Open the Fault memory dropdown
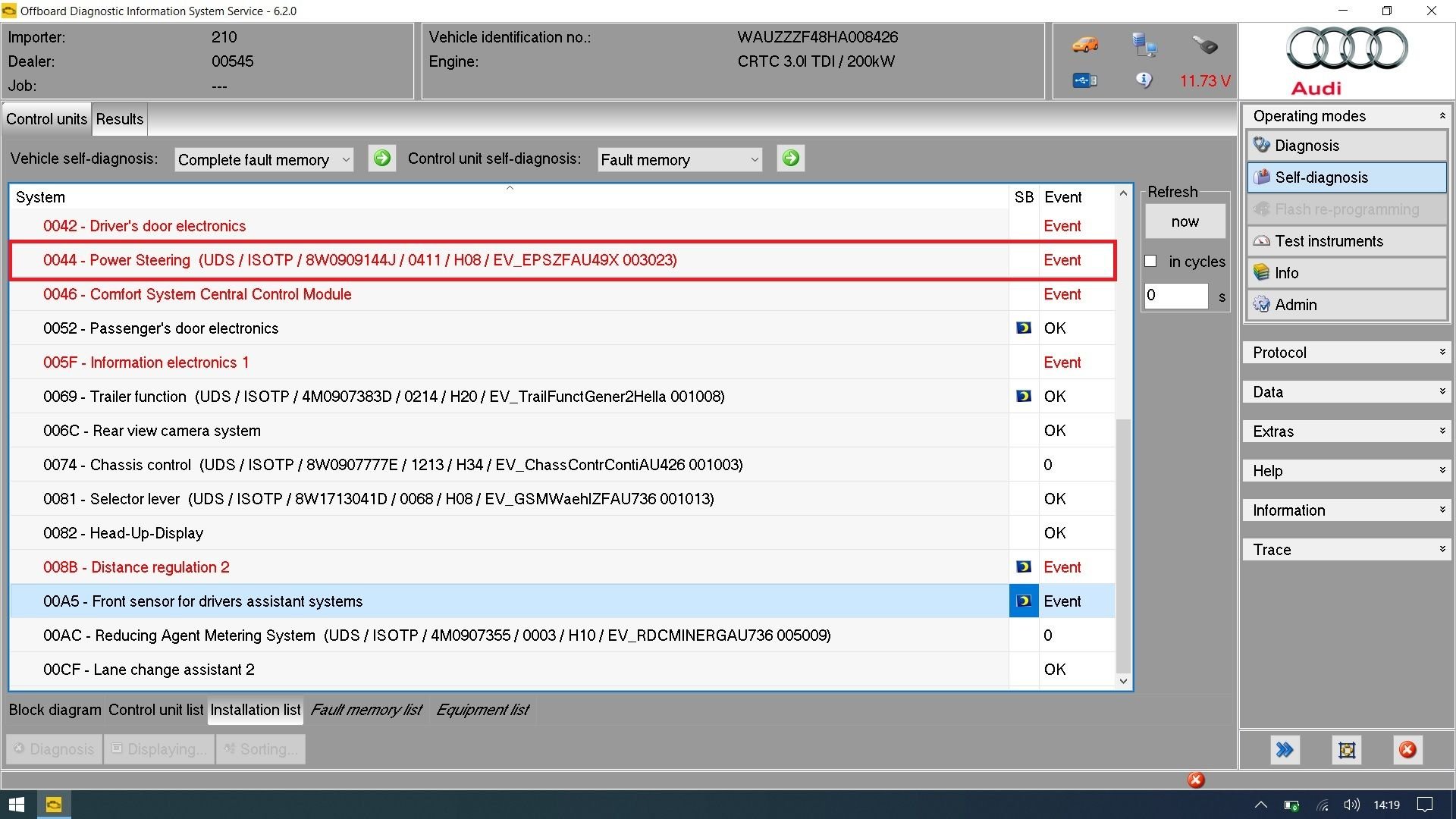Screen dimensions: 1456x819 [679, 160]
